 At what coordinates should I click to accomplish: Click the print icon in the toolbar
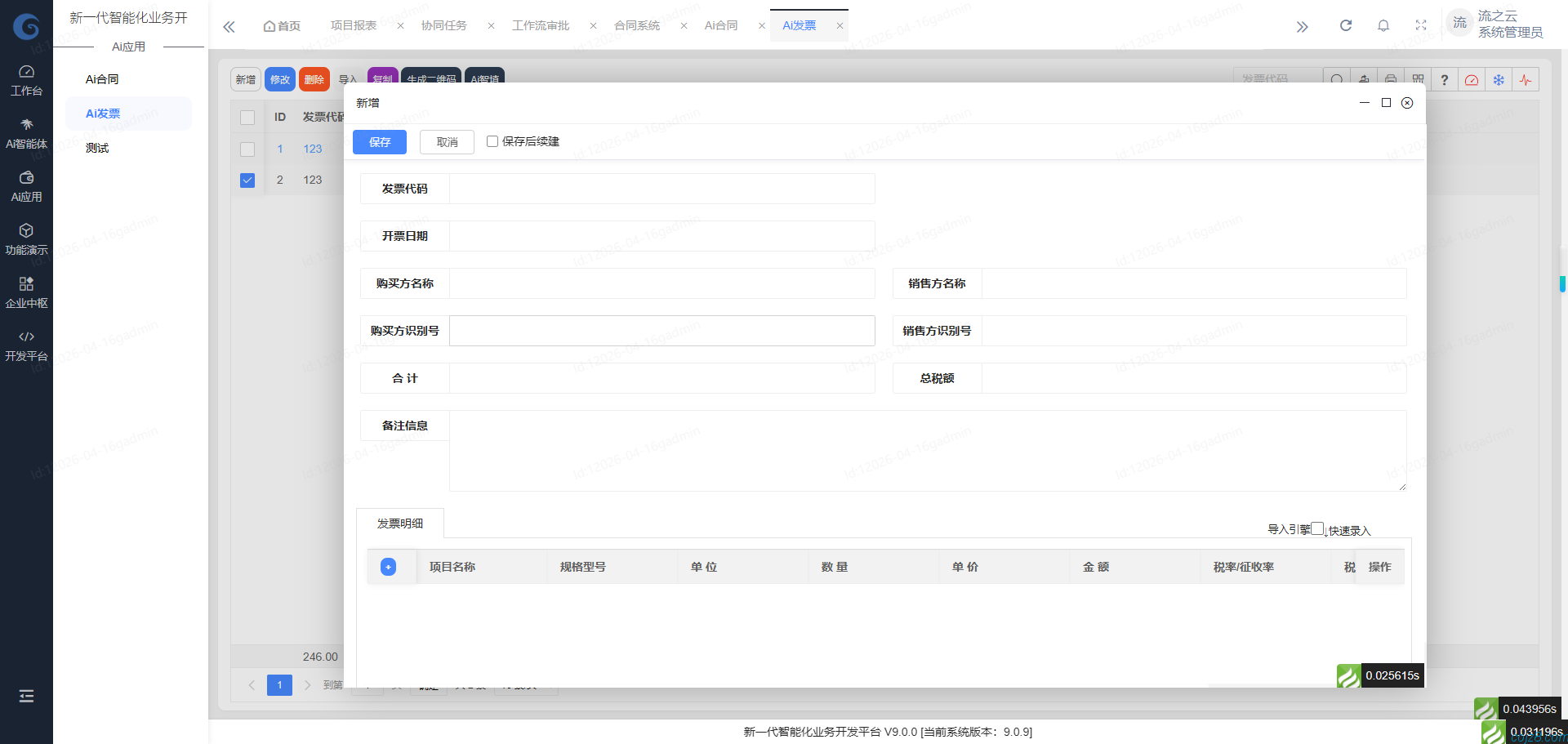[x=1391, y=79]
